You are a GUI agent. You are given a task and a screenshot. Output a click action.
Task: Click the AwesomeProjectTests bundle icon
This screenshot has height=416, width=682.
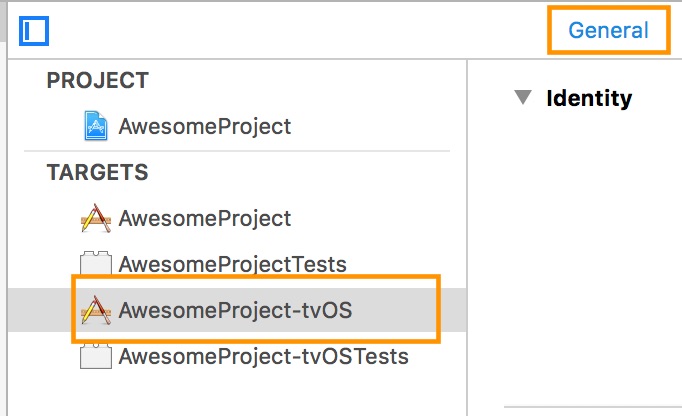tap(95, 265)
